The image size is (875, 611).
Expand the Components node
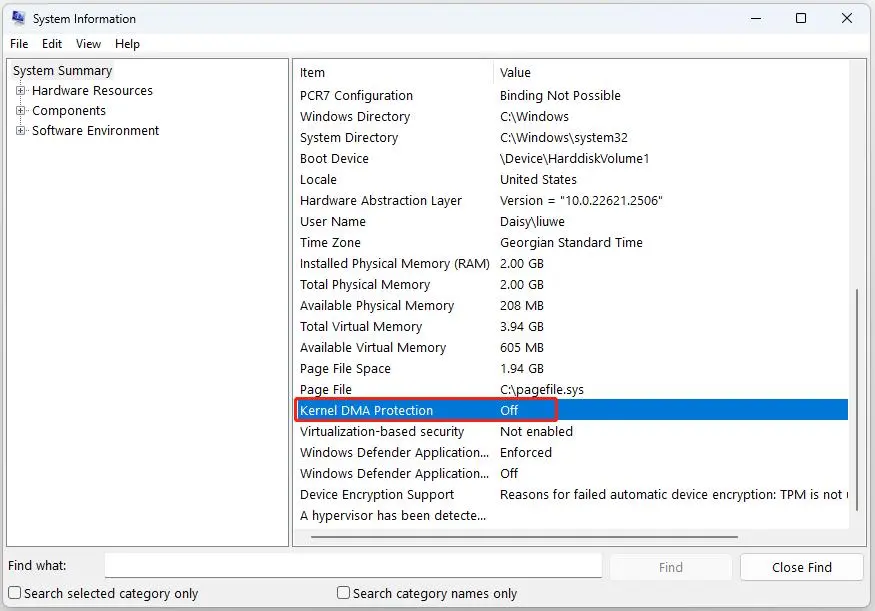pos(21,110)
